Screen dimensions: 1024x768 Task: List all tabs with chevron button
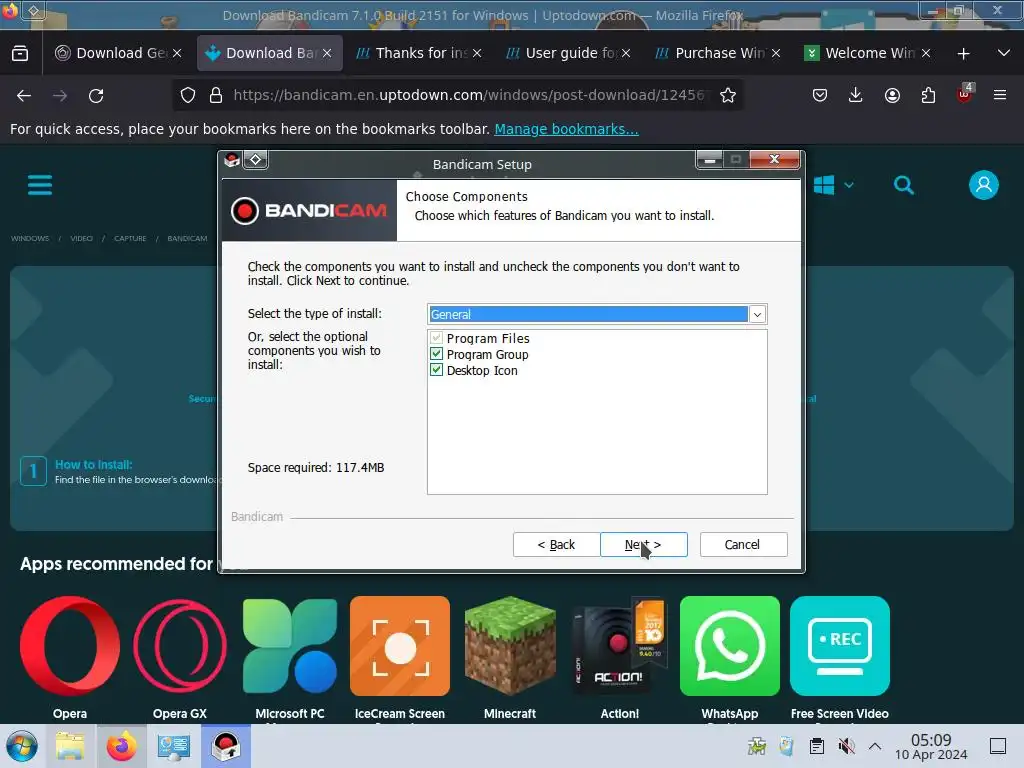click(x=1004, y=53)
